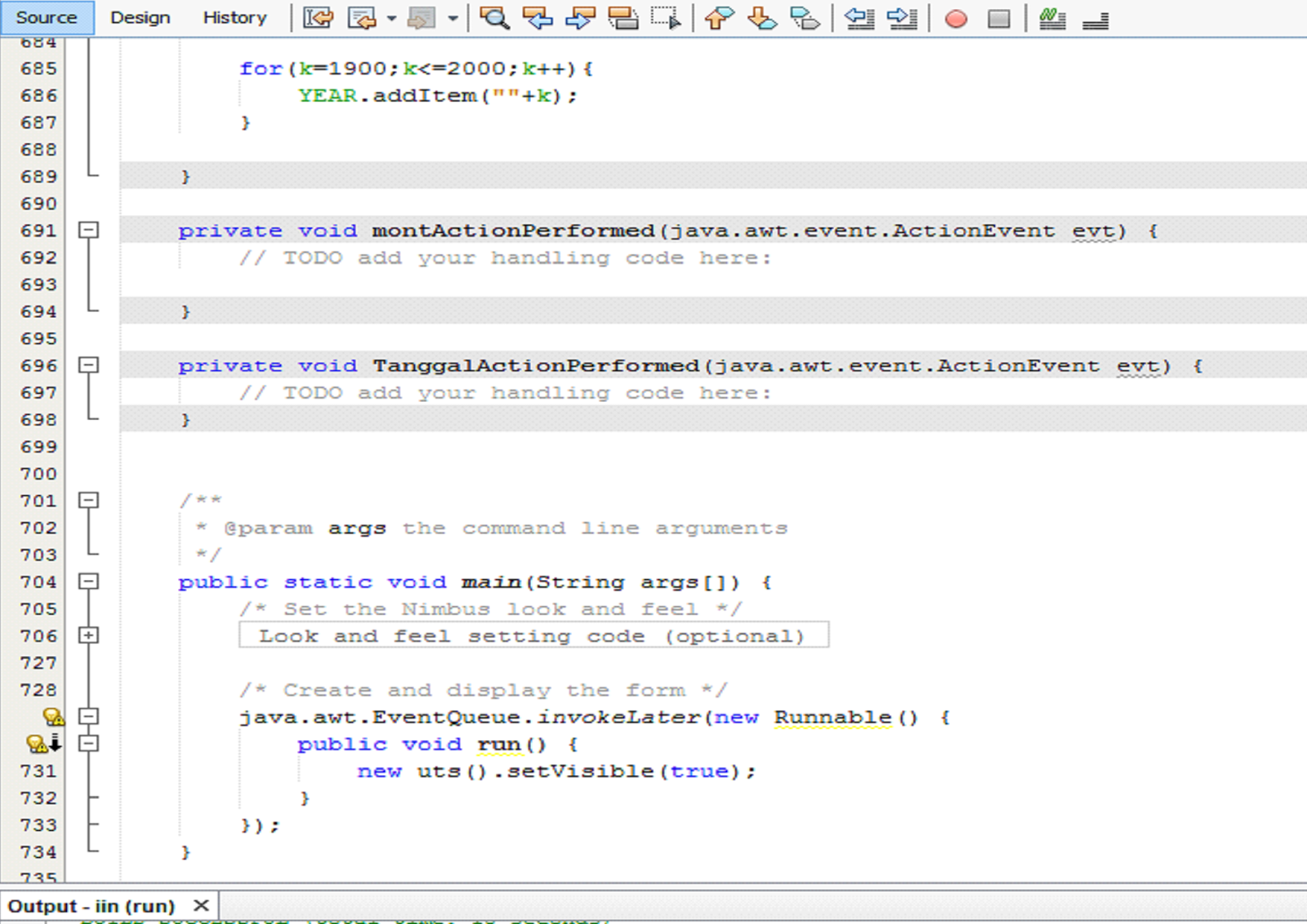Click the TanggalActionPerformed method name
Image resolution: width=1307 pixels, height=924 pixels.
[x=536, y=365]
